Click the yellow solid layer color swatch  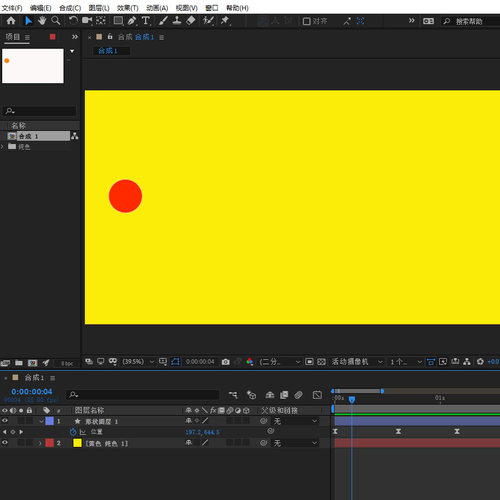pyautogui.click(x=77, y=443)
